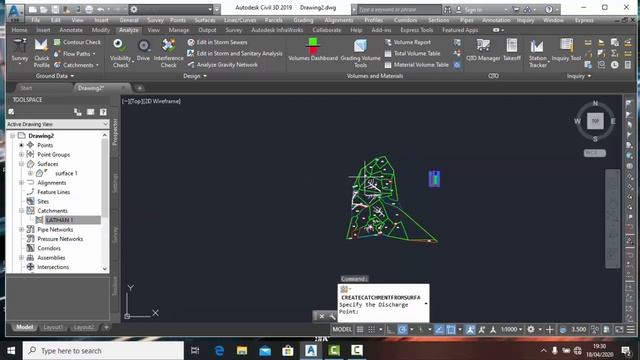Toggle 2D object snap square icon
This screenshot has height=360, width=640.
click(451, 329)
